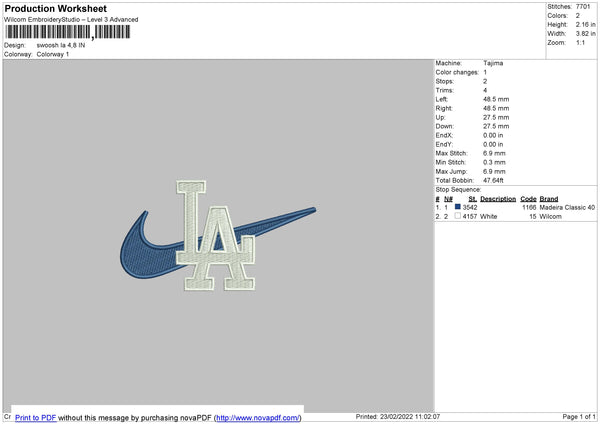Click the 'St.' column header
This screenshot has width=600, height=424.
click(x=473, y=199)
